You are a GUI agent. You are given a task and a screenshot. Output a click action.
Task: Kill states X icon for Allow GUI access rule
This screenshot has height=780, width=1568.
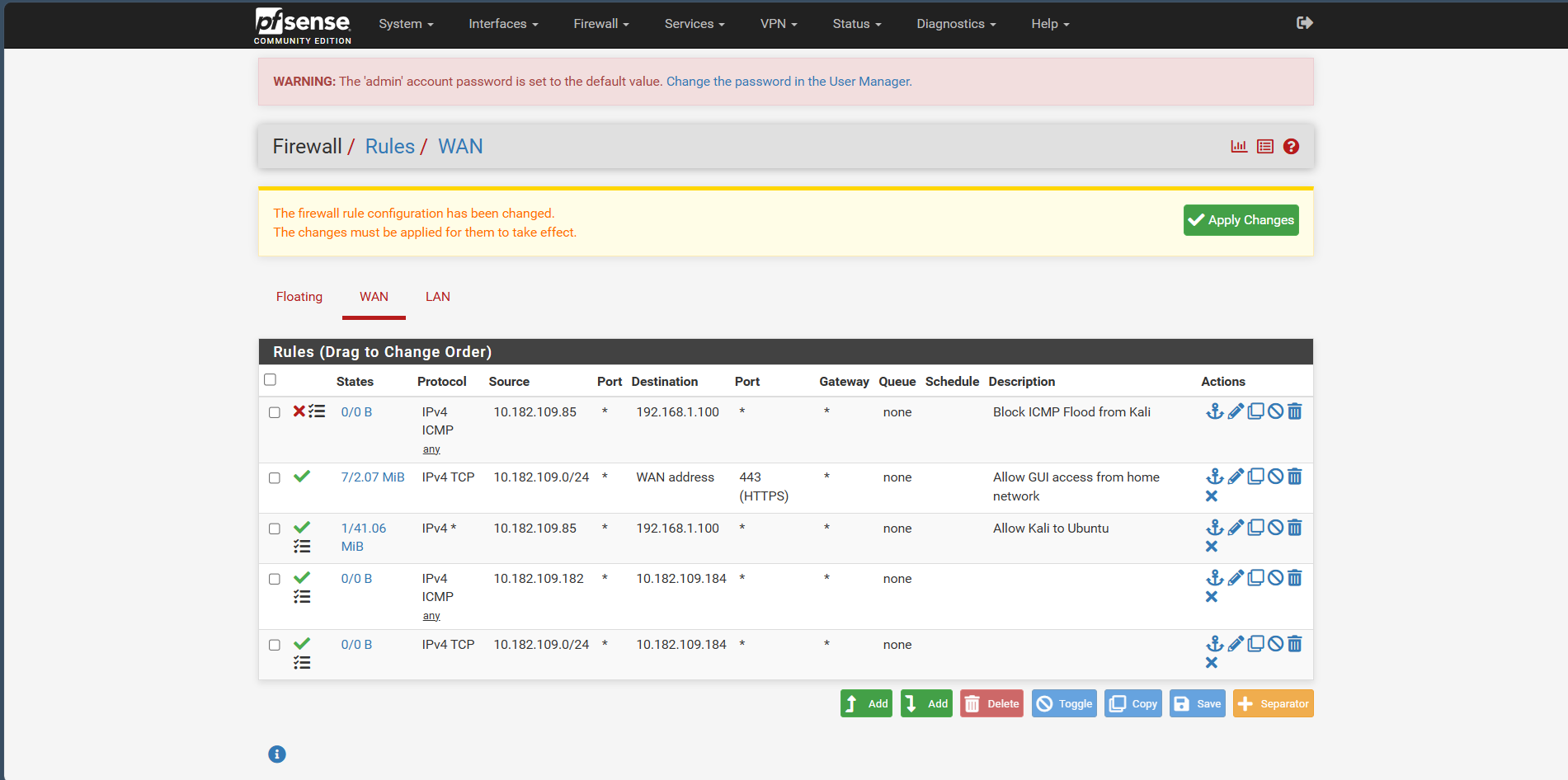pyautogui.click(x=1212, y=496)
